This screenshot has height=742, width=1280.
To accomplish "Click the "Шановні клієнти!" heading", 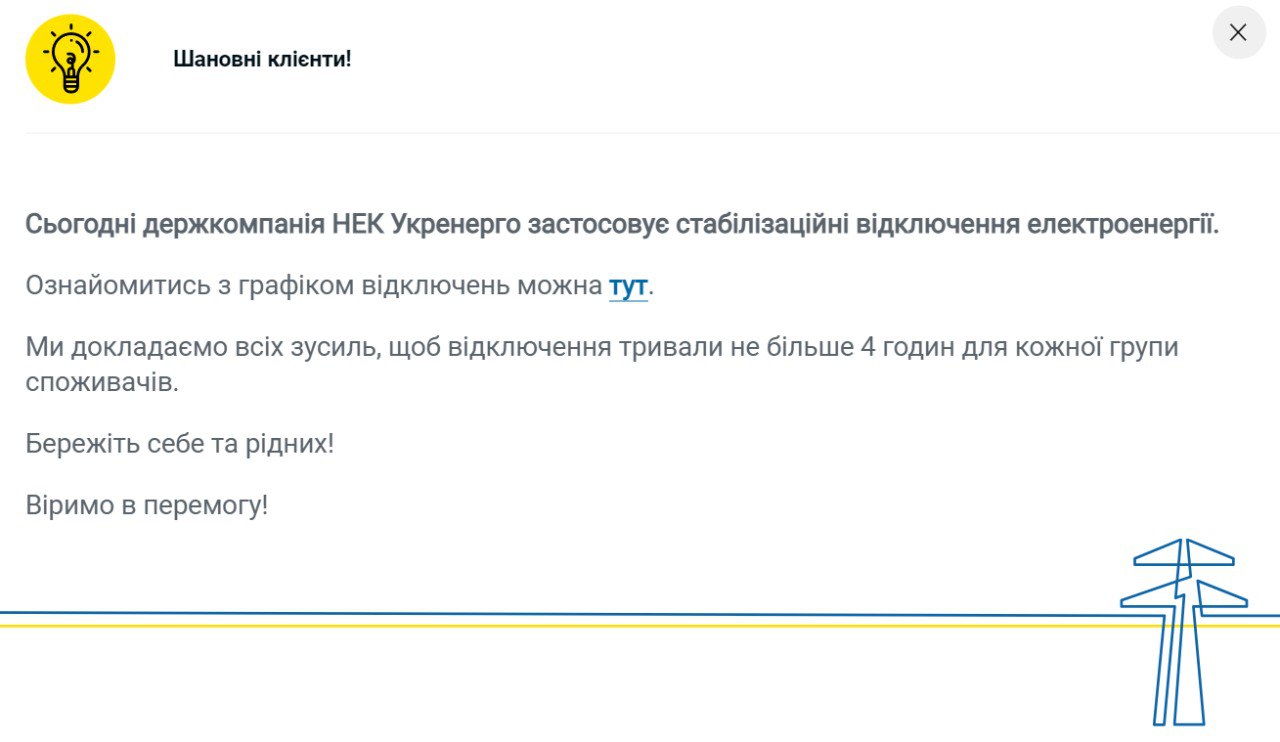I will [262, 59].
